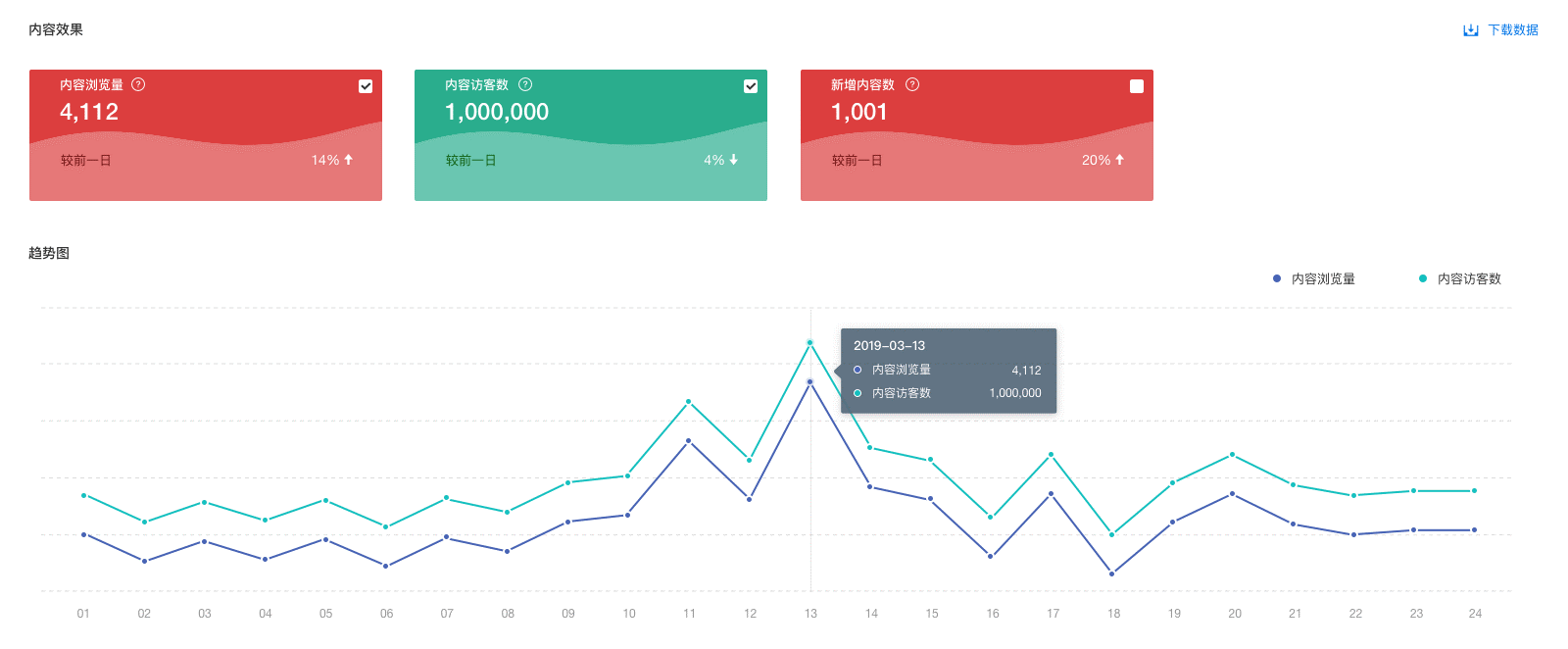Click x-axis label 18
1568x649 pixels.
coord(1114,614)
